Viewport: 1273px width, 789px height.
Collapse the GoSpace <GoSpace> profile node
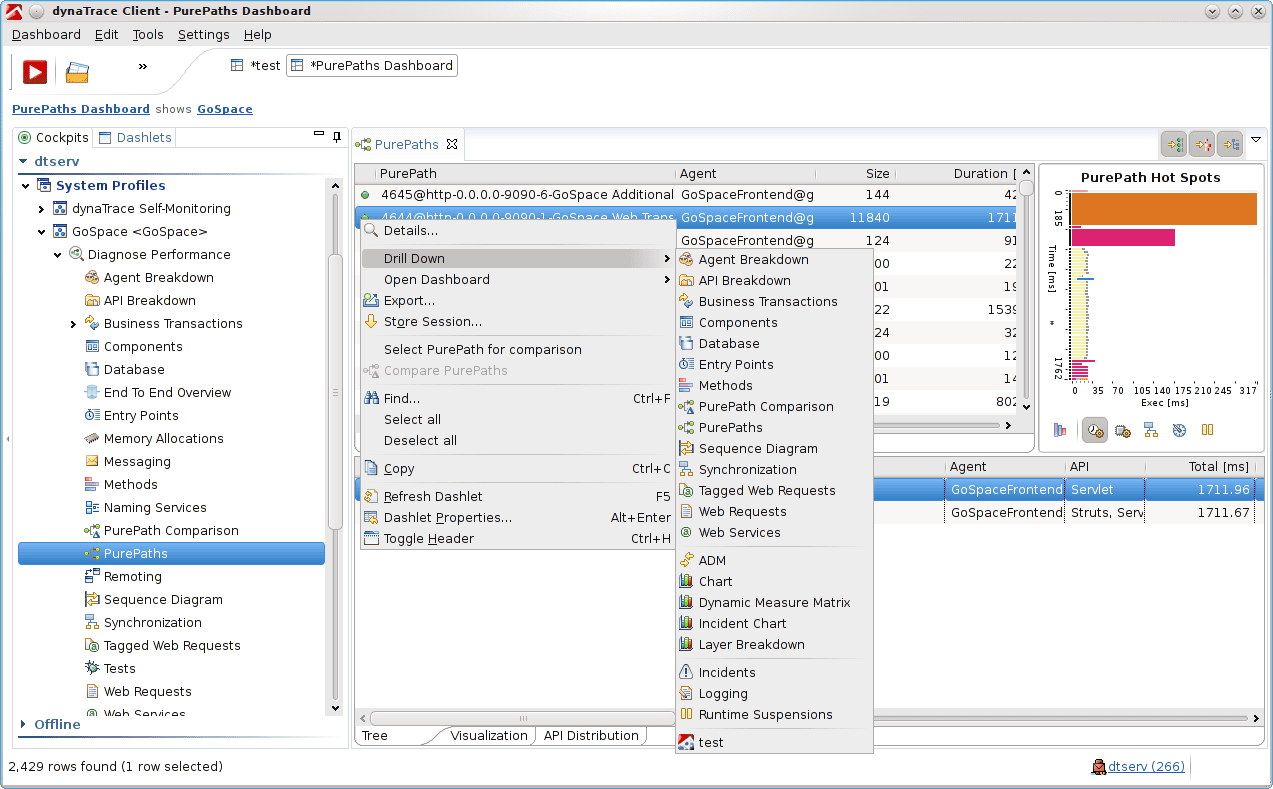pos(41,231)
